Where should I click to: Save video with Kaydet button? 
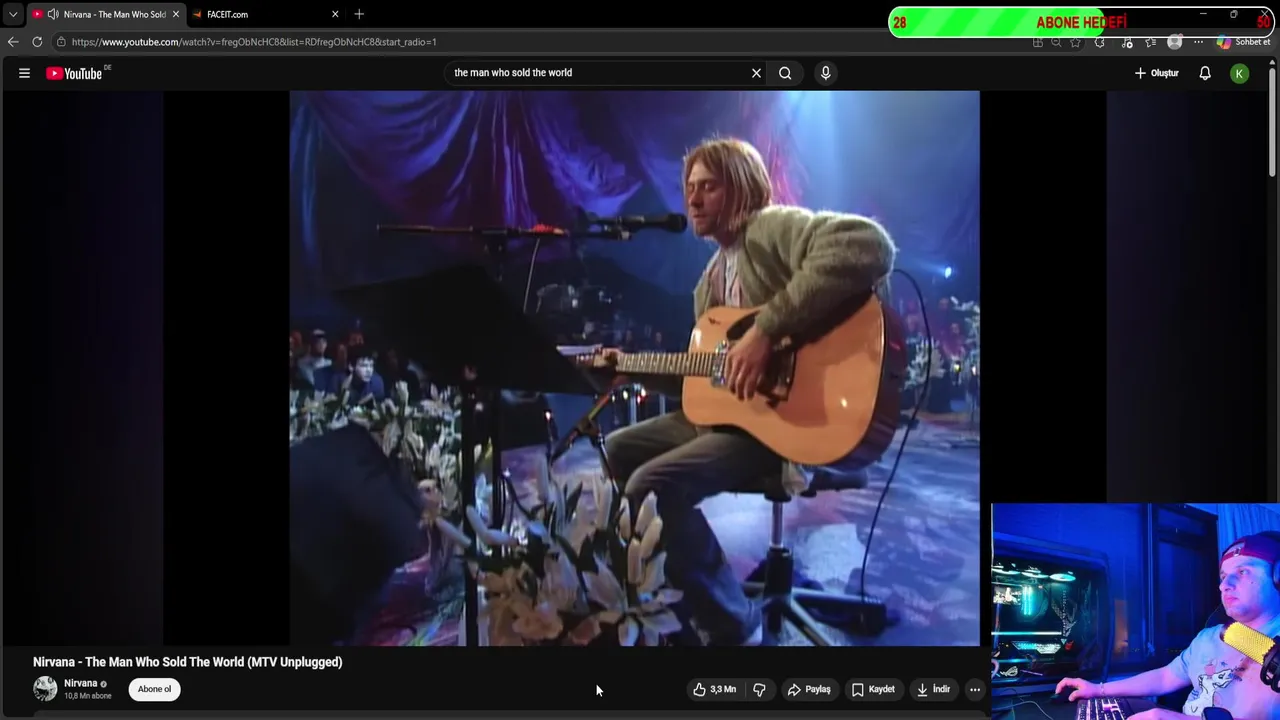(873, 689)
